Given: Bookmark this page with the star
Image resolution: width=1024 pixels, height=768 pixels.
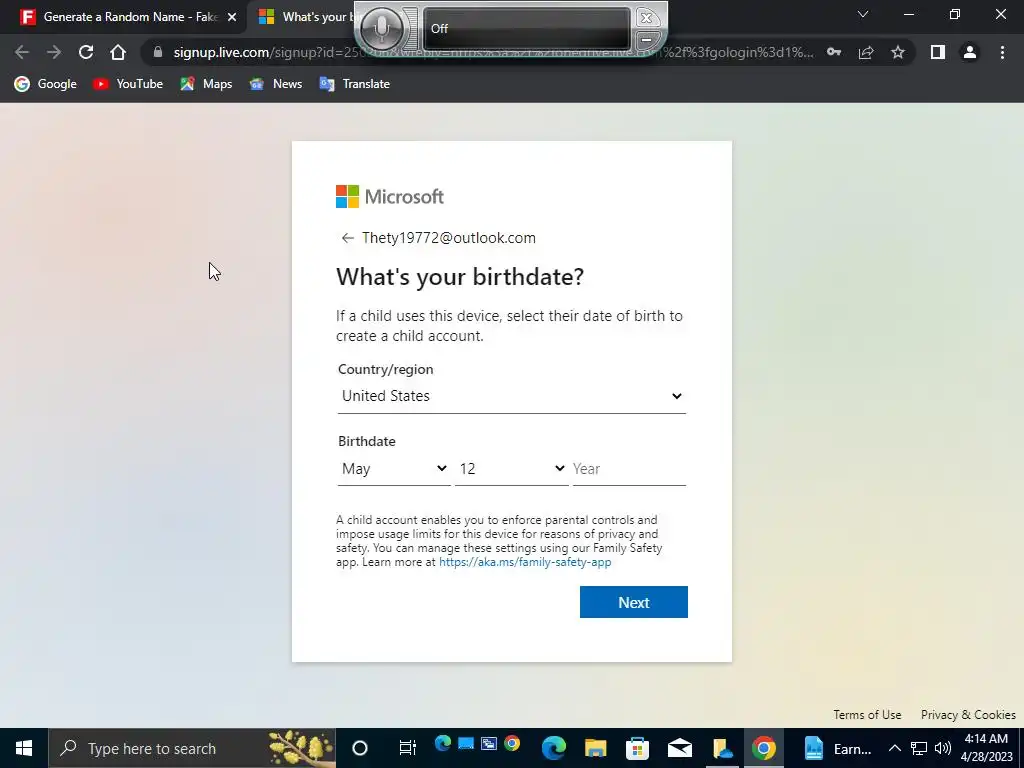Looking at the screenshot, I should click(x=898, y=52).
